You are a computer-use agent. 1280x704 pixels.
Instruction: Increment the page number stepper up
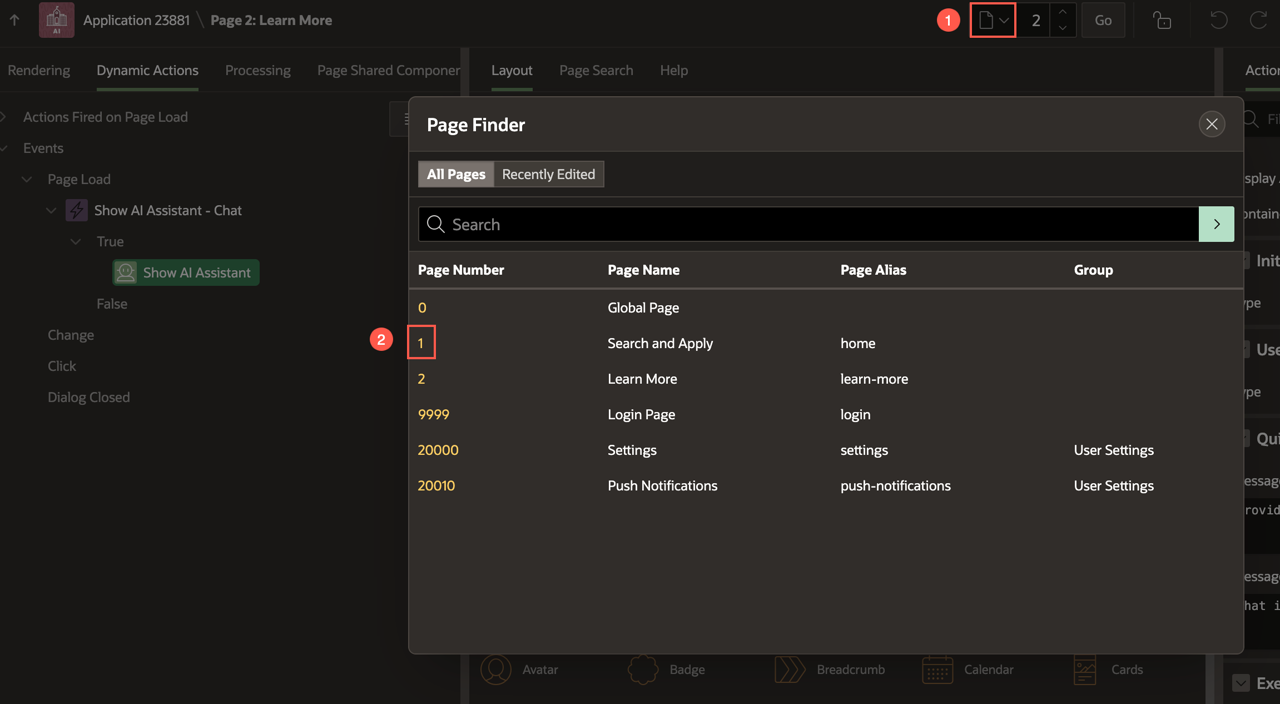pos(1062,13)
